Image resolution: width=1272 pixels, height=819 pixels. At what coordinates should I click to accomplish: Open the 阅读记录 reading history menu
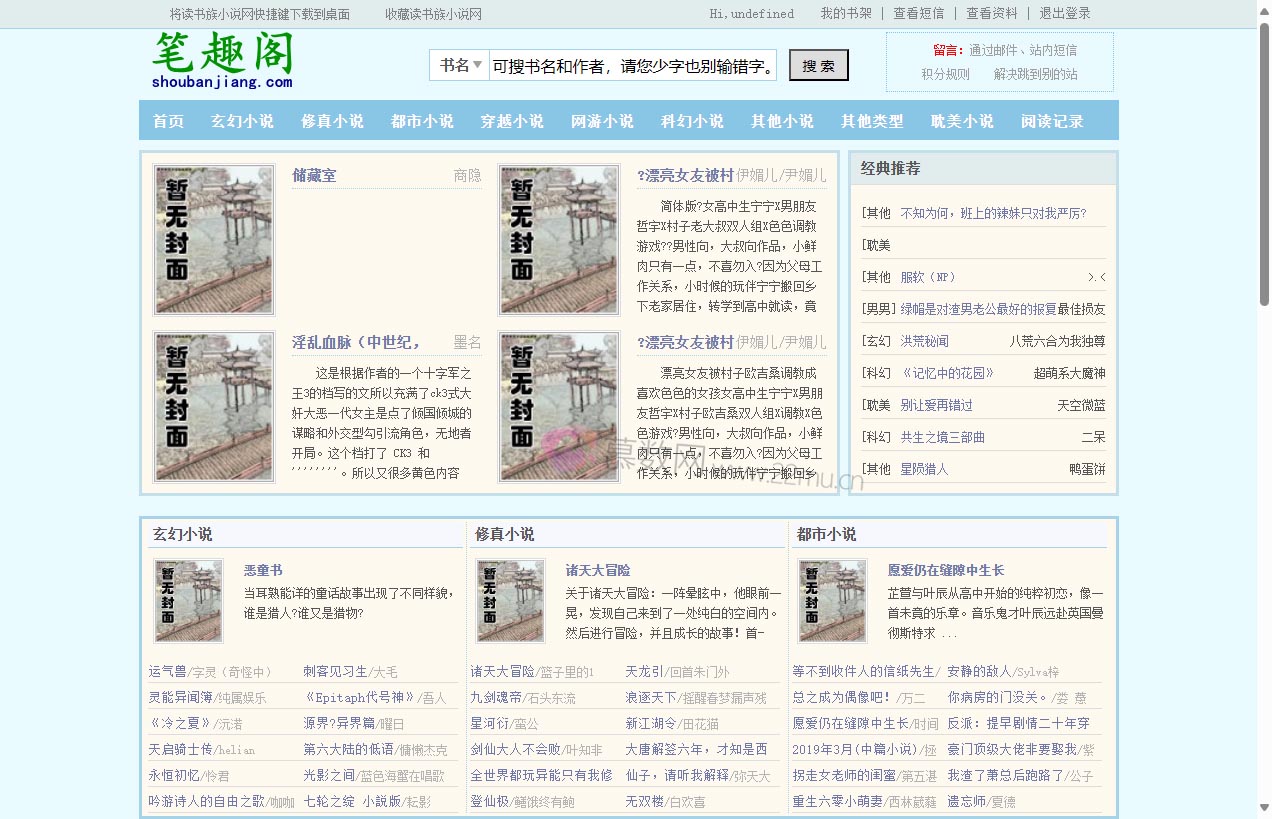1051,119
